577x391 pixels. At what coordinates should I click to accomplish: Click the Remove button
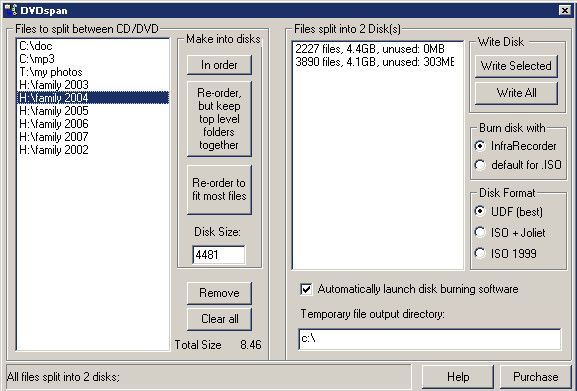(x=219, y=293)
